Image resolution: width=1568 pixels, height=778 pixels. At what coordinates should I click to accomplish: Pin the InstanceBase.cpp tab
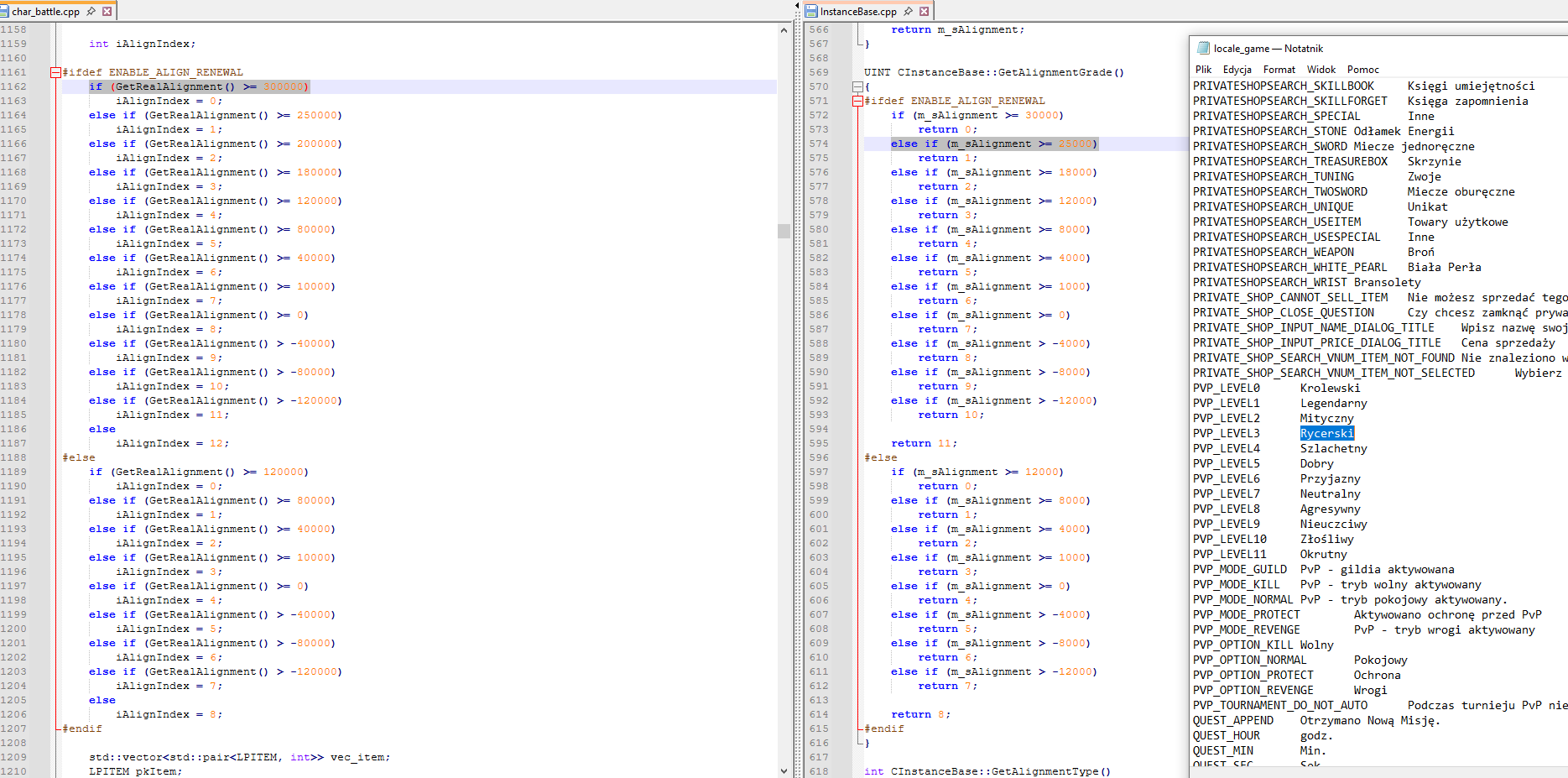pyautogui.click(x=908, y=12)
